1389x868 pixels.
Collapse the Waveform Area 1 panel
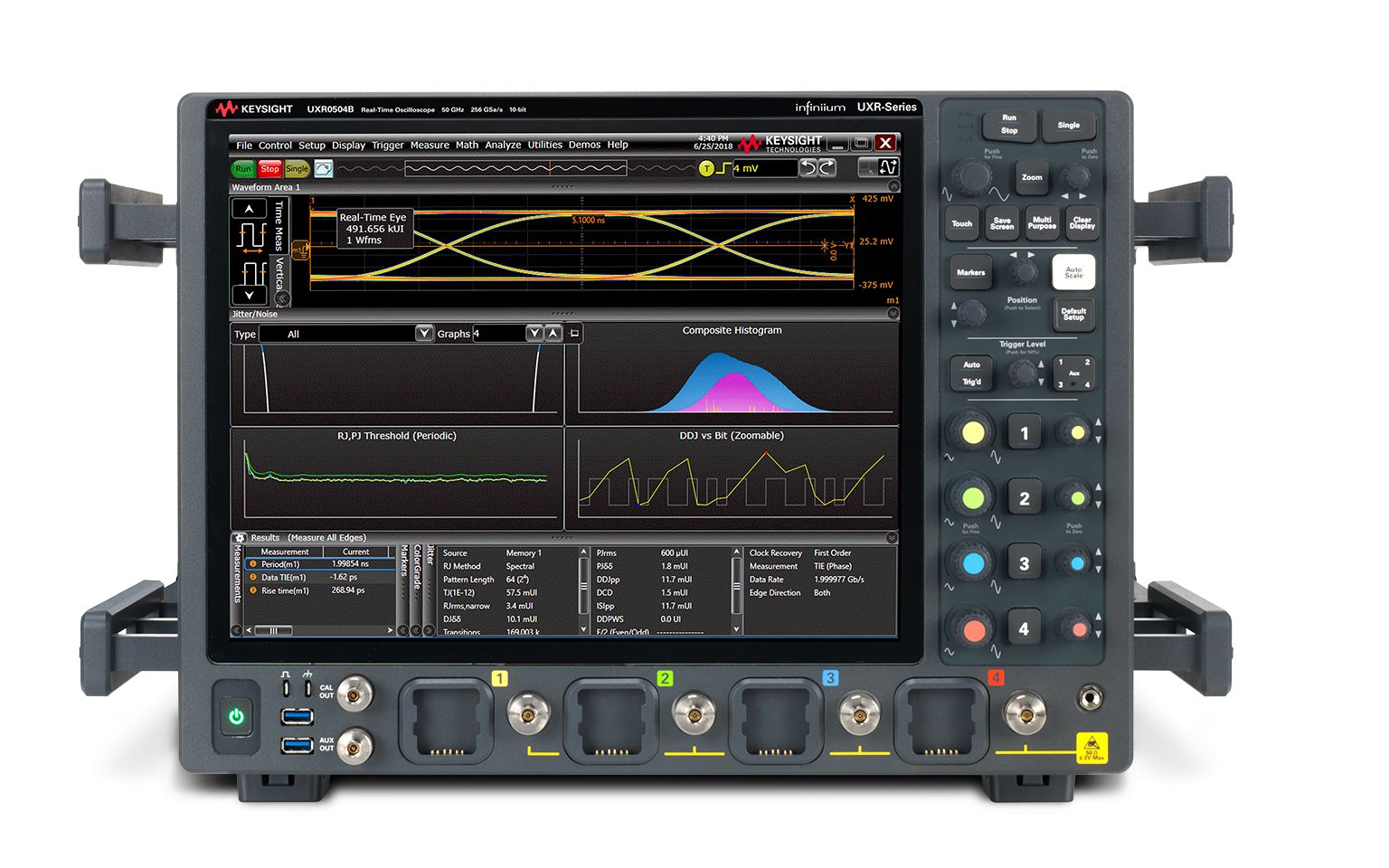(893, 186)
